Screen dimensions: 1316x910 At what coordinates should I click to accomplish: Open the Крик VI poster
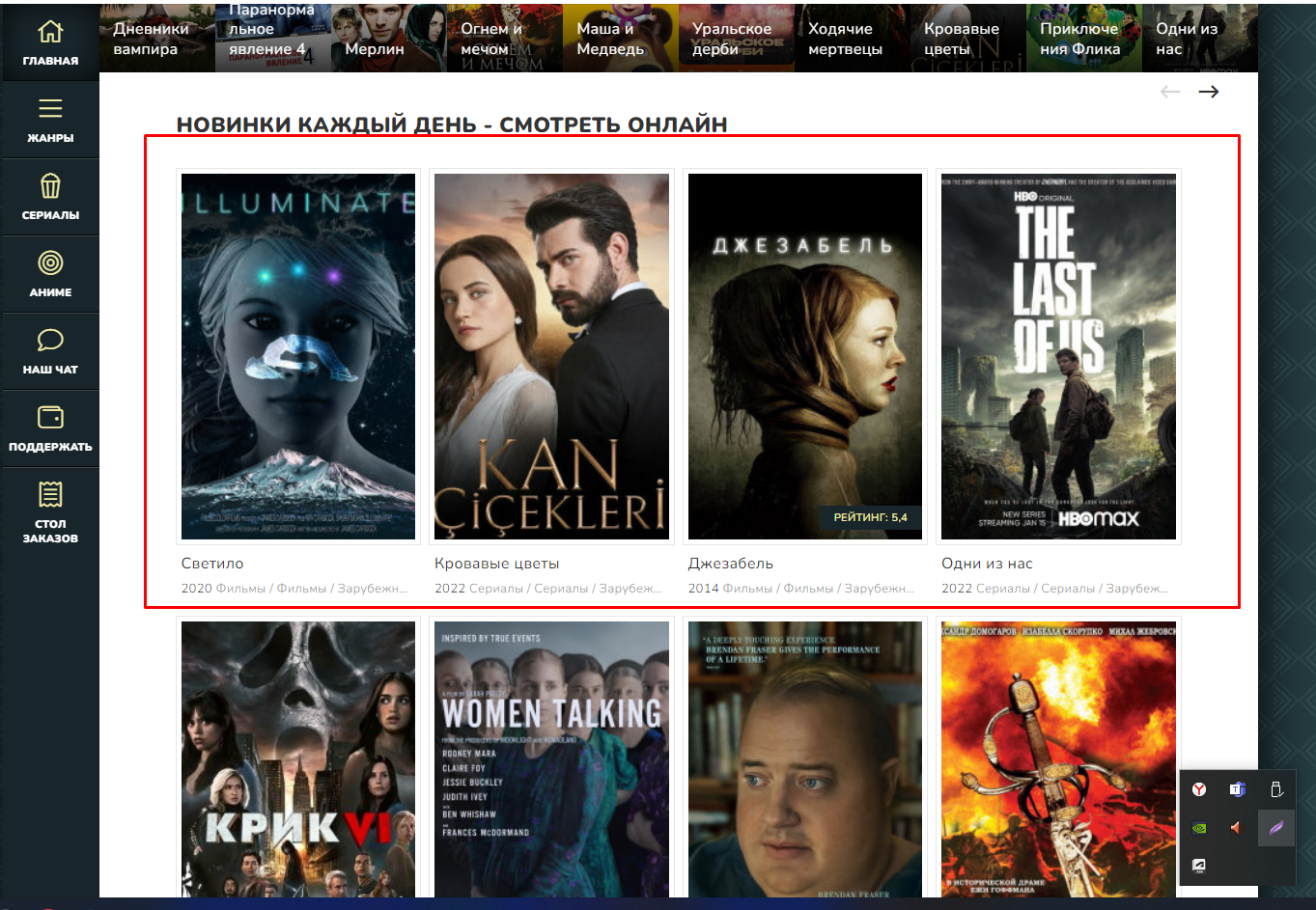click(x=298, y=759)
